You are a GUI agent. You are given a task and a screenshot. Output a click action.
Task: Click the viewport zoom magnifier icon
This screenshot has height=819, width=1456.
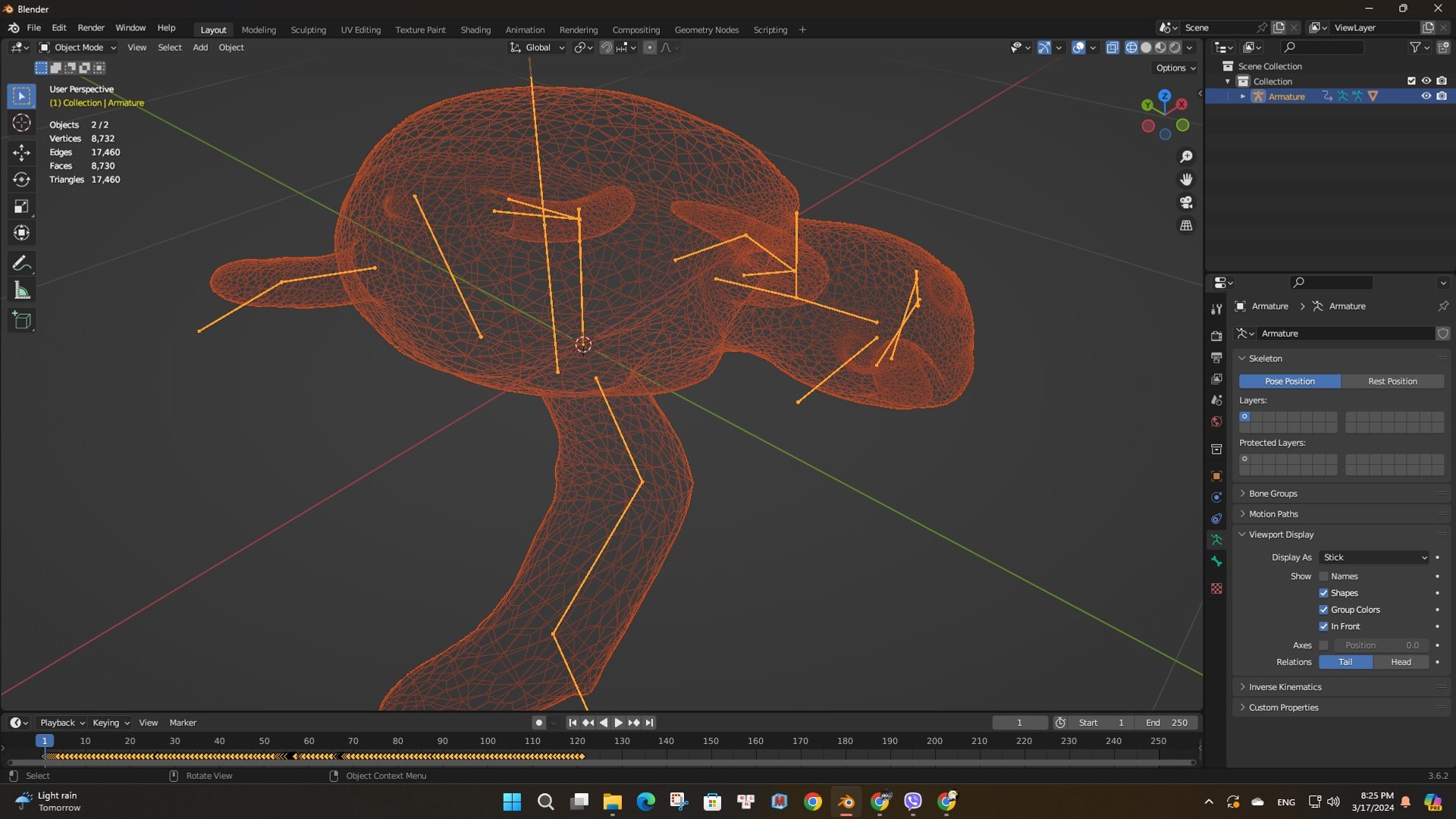(x=1186, y=156)
